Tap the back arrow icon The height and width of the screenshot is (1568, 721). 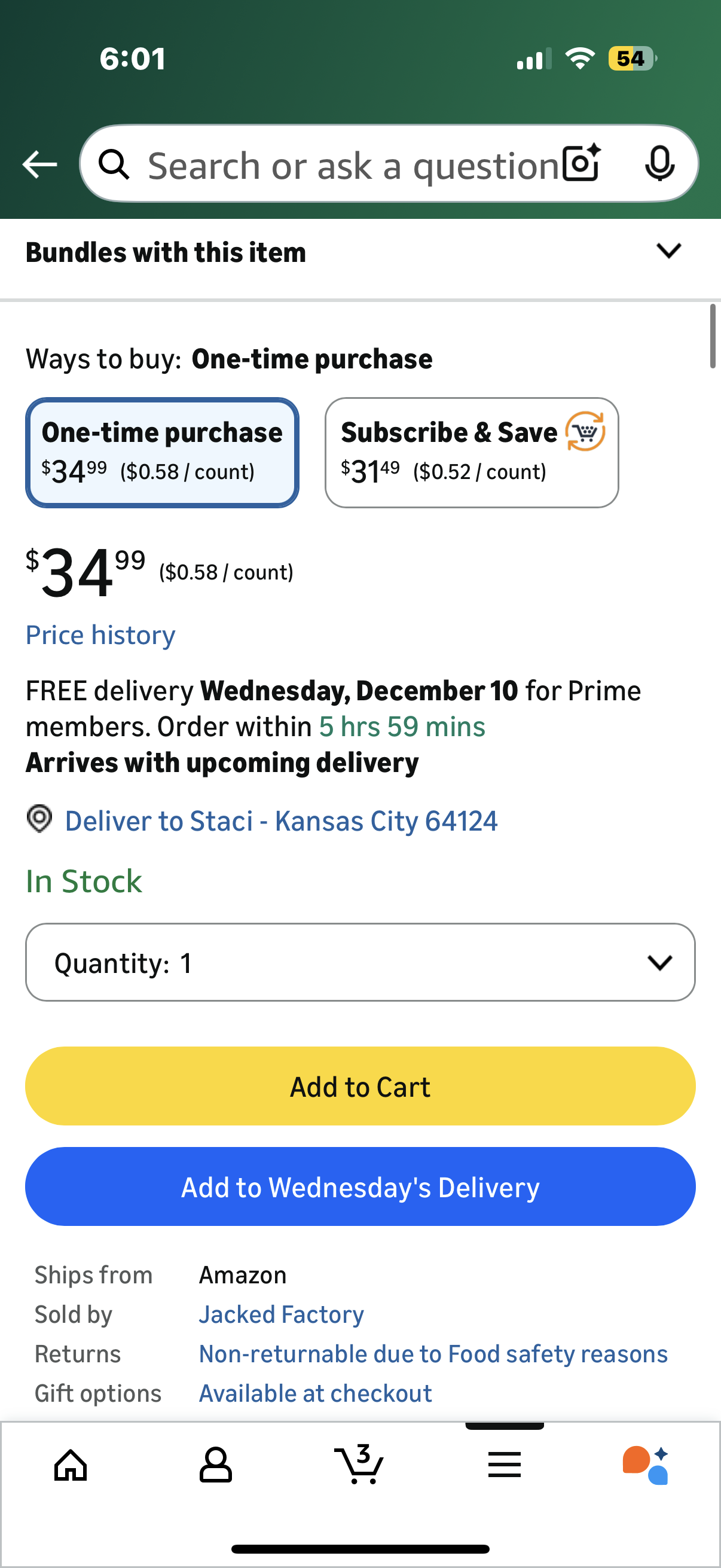[39, 164]
